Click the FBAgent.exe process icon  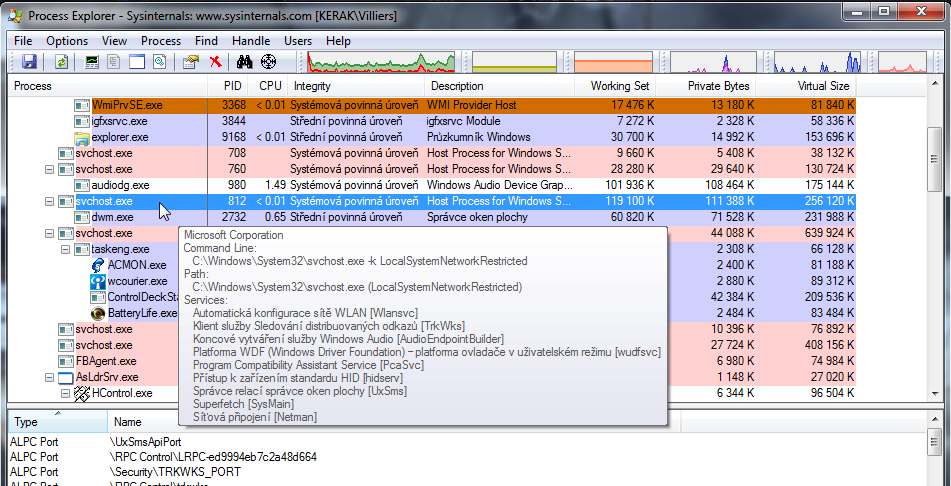point(66,361)
